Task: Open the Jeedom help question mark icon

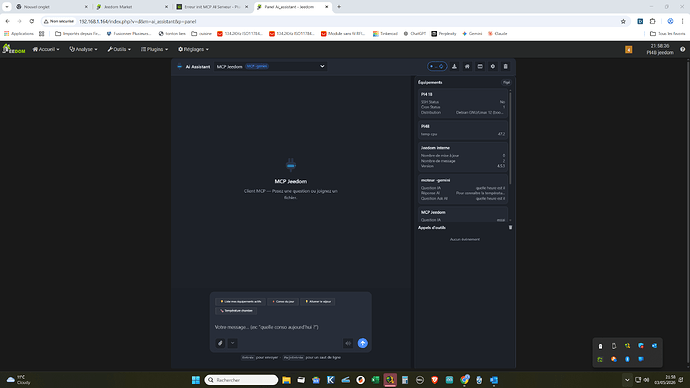Action: [683, 49]
